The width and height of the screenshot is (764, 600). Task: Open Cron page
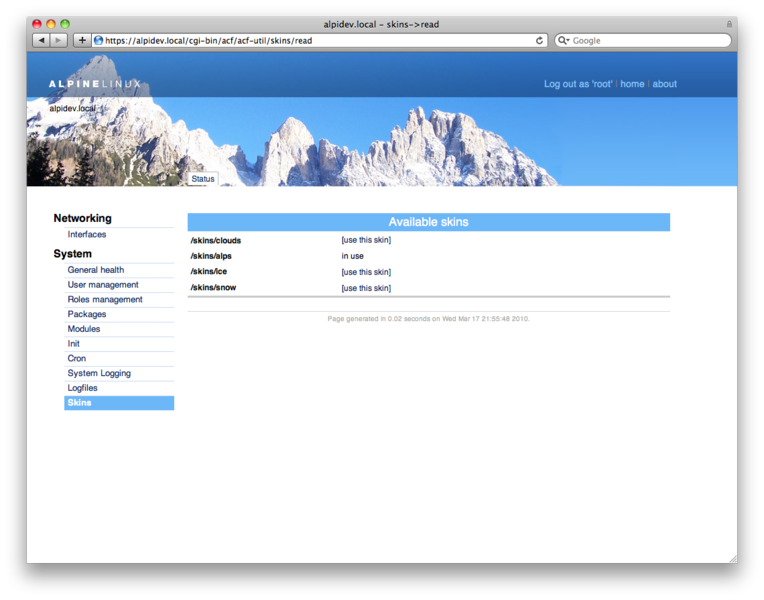76,358
